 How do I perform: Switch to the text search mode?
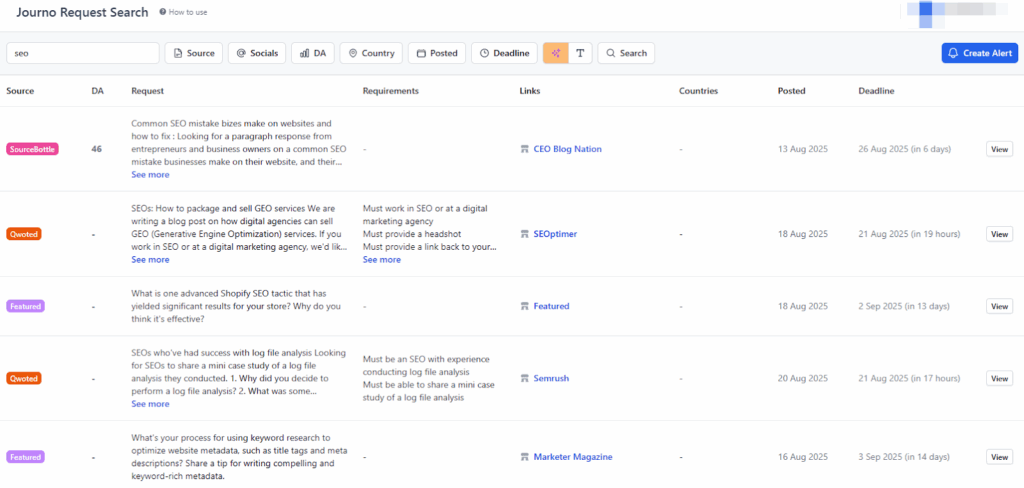pyautogui.click(x=580, y=53)
